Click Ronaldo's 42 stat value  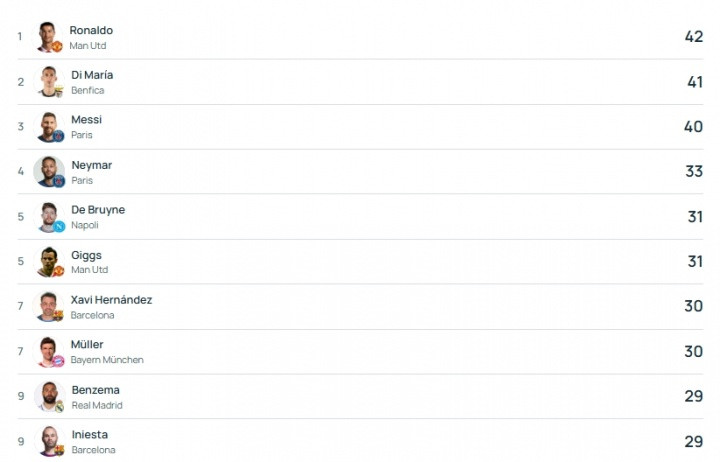(x=694, y=37)
